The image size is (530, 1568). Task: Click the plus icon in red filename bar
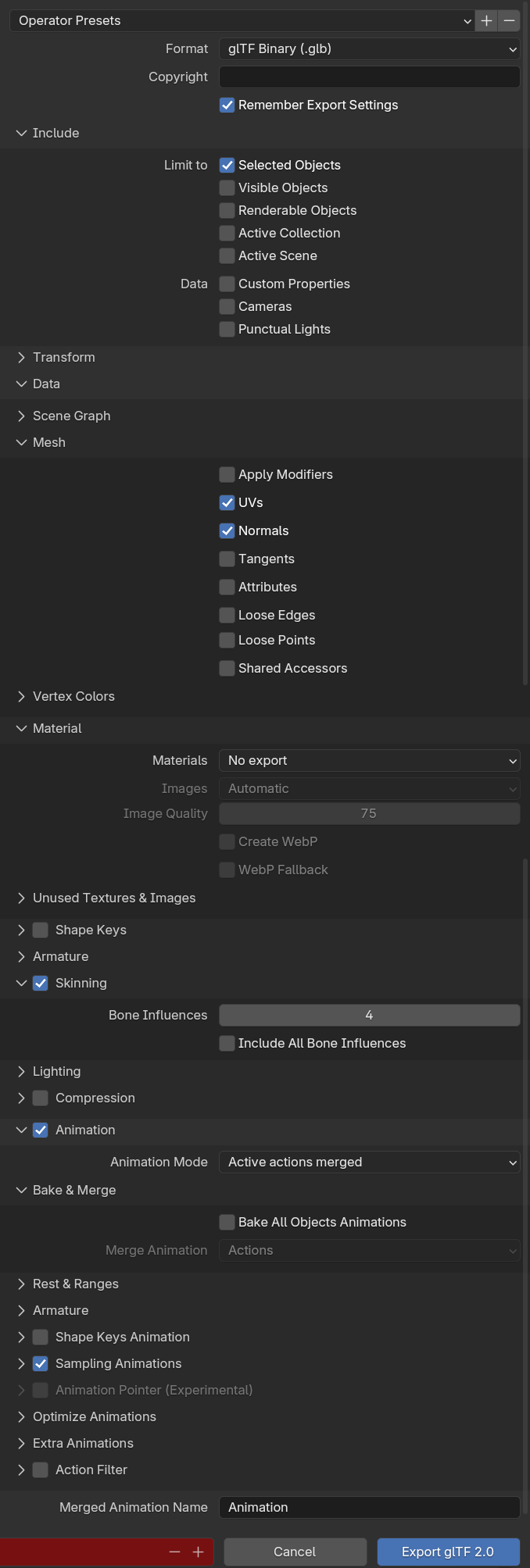pyautogui.click(x=199, y=1552)
